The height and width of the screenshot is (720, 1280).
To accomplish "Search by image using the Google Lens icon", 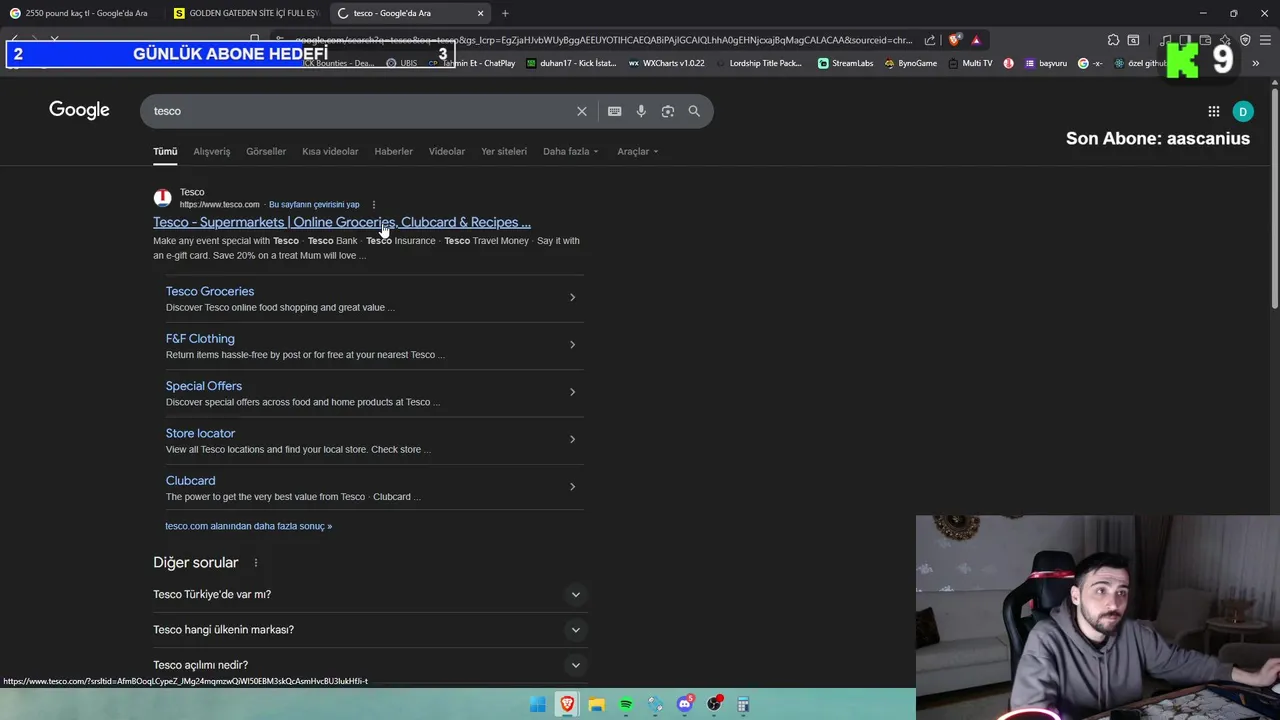I will click(668, 111).
